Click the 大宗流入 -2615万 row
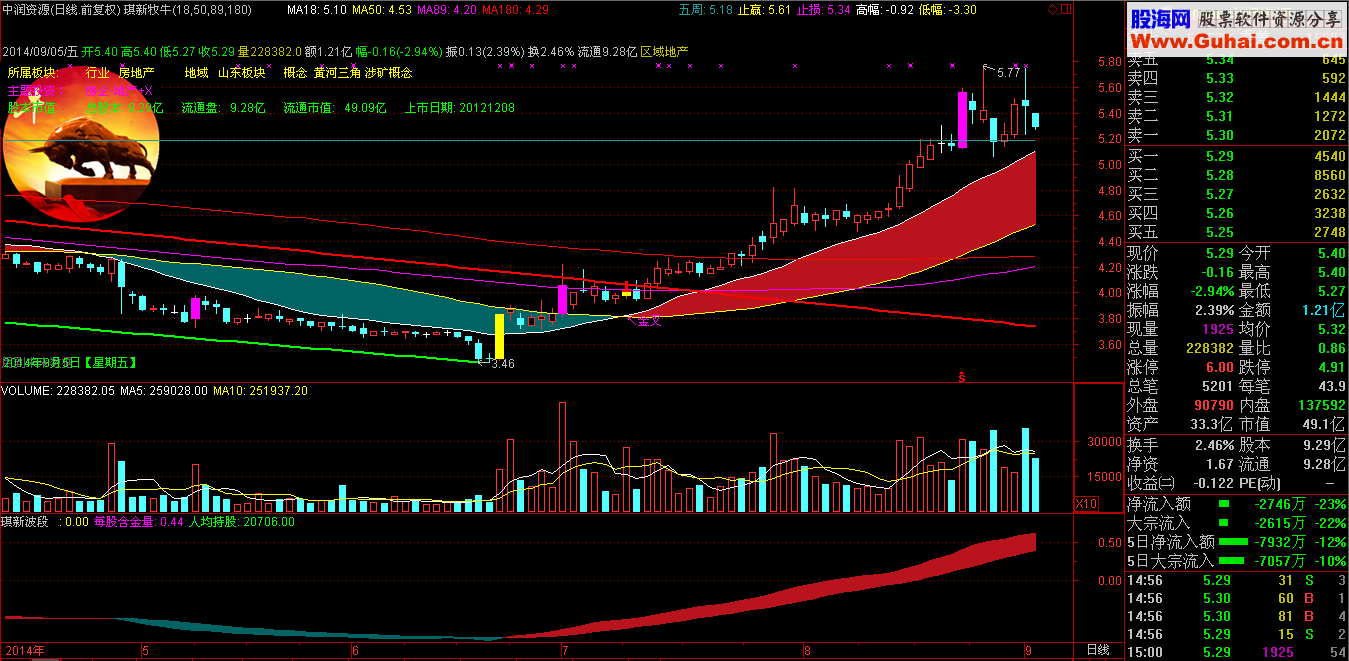 (1236, 522)
